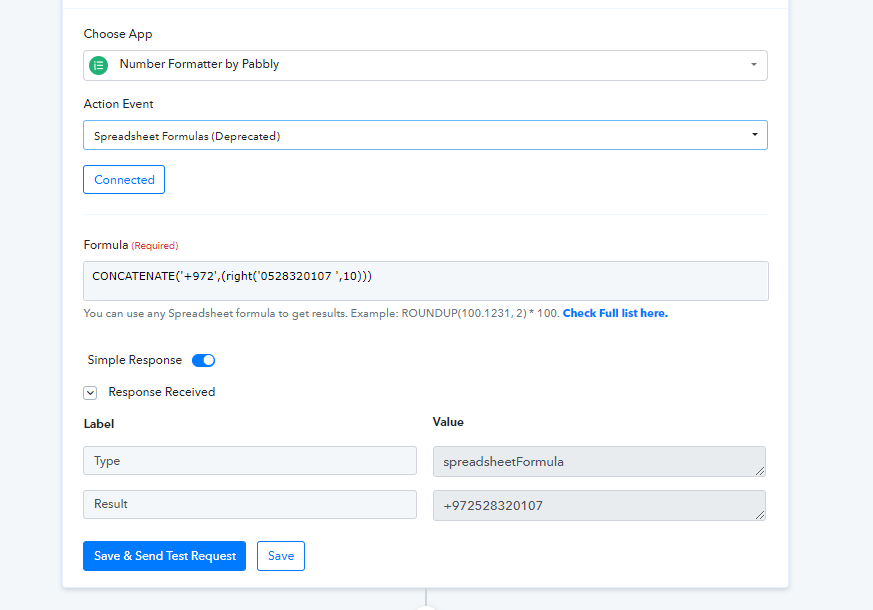This screenshot has height=610, width=873.
Task: Click the Label column header
Action: (x=99, y=424)
